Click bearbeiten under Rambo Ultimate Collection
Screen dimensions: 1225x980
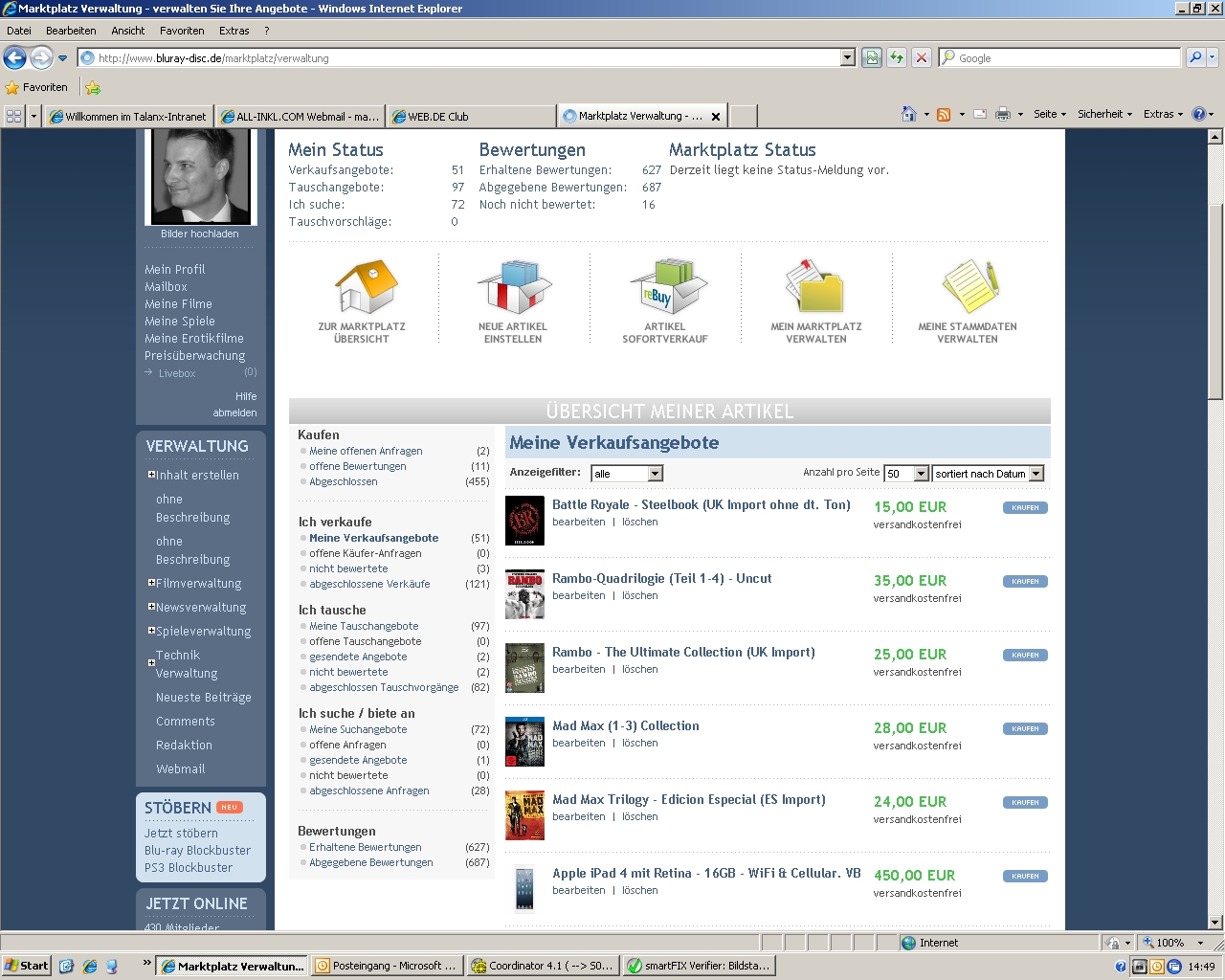tap(579, 669)
